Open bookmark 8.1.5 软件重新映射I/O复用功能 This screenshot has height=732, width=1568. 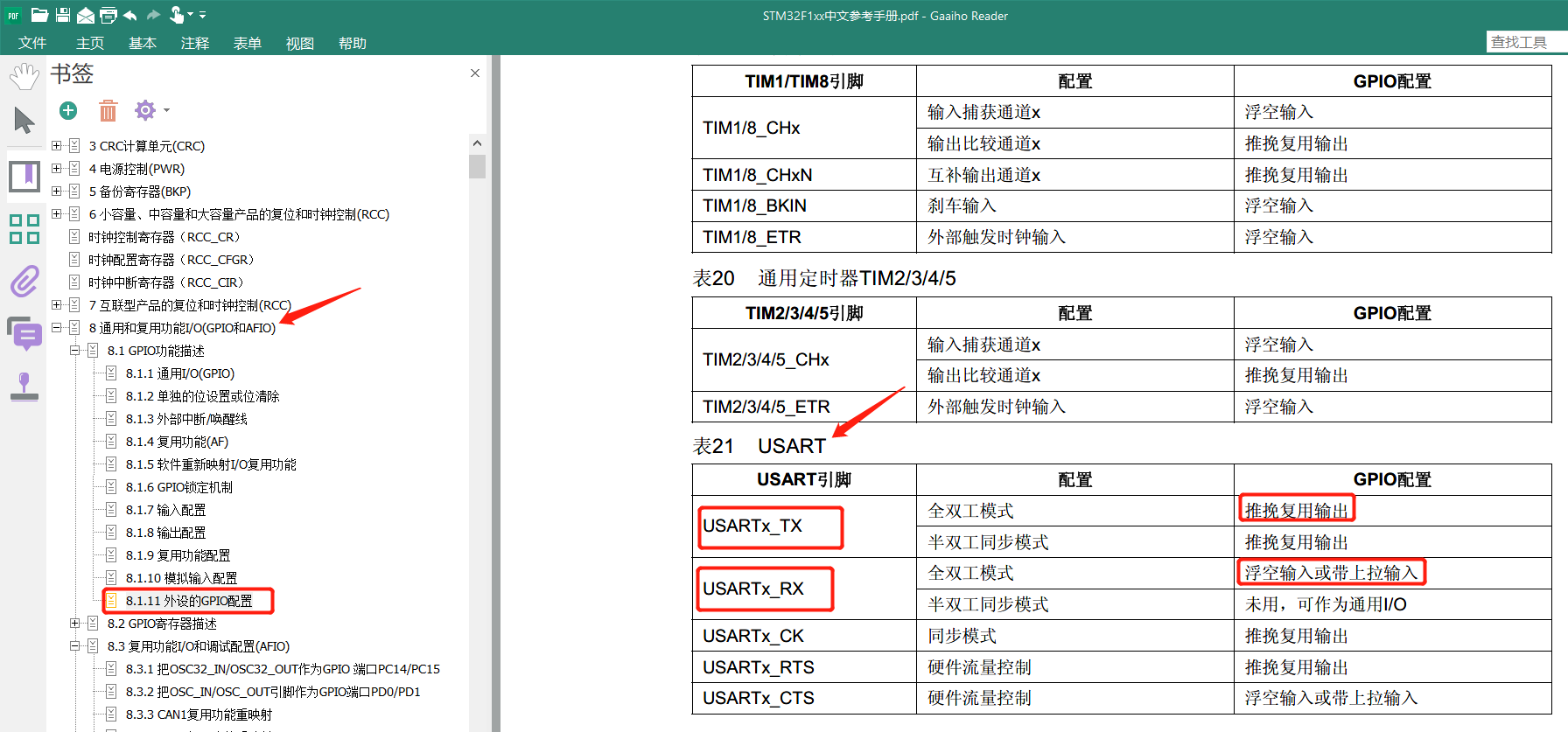point(211,464)
